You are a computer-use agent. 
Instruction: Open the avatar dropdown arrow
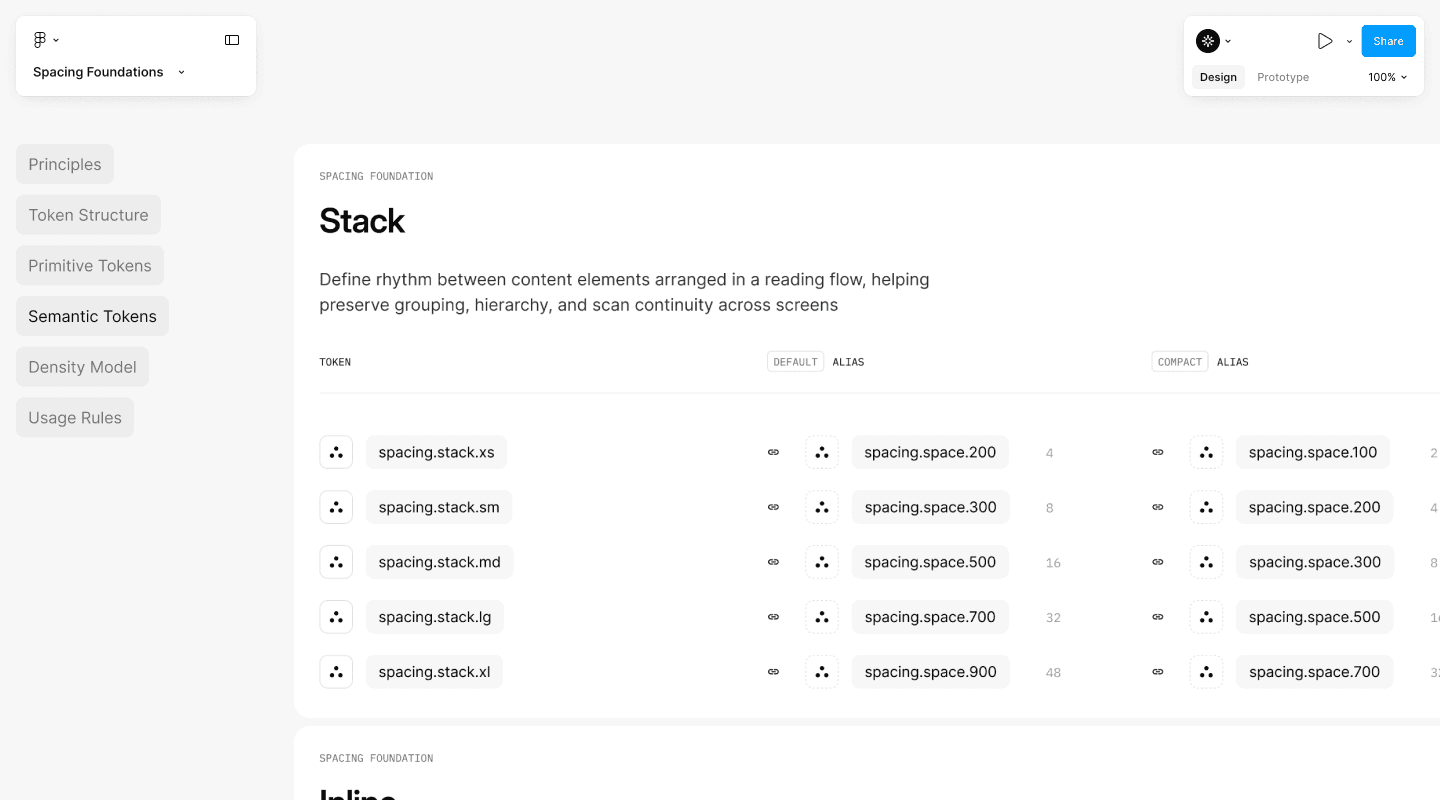coord(1228,41)
